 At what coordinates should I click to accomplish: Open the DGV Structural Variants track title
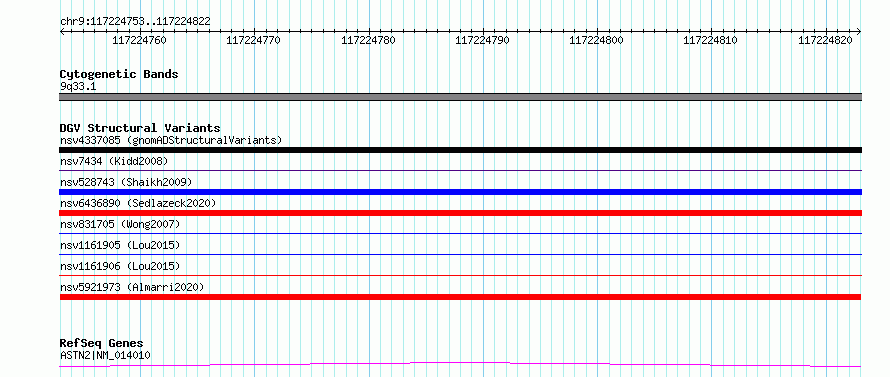(x=140, y=128)
